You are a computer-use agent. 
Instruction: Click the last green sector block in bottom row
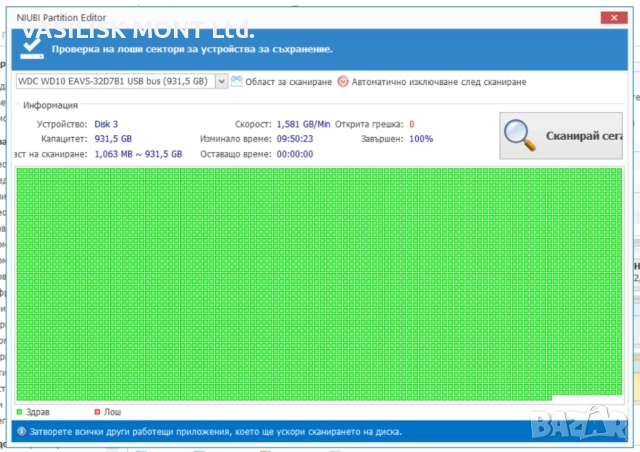tap(547, 397)
